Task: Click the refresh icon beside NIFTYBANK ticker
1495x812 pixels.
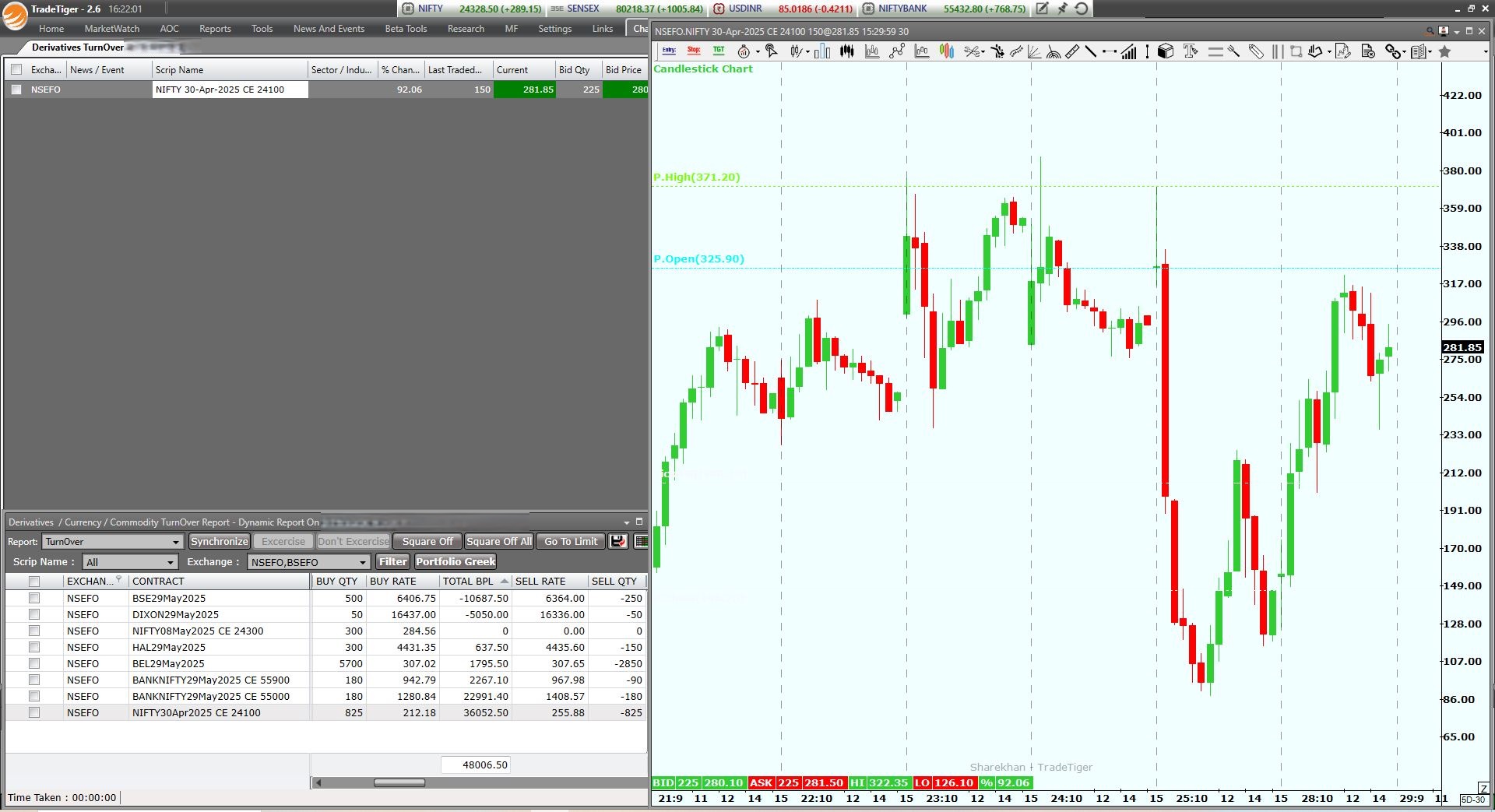Action: click(x=1082, y=9)
